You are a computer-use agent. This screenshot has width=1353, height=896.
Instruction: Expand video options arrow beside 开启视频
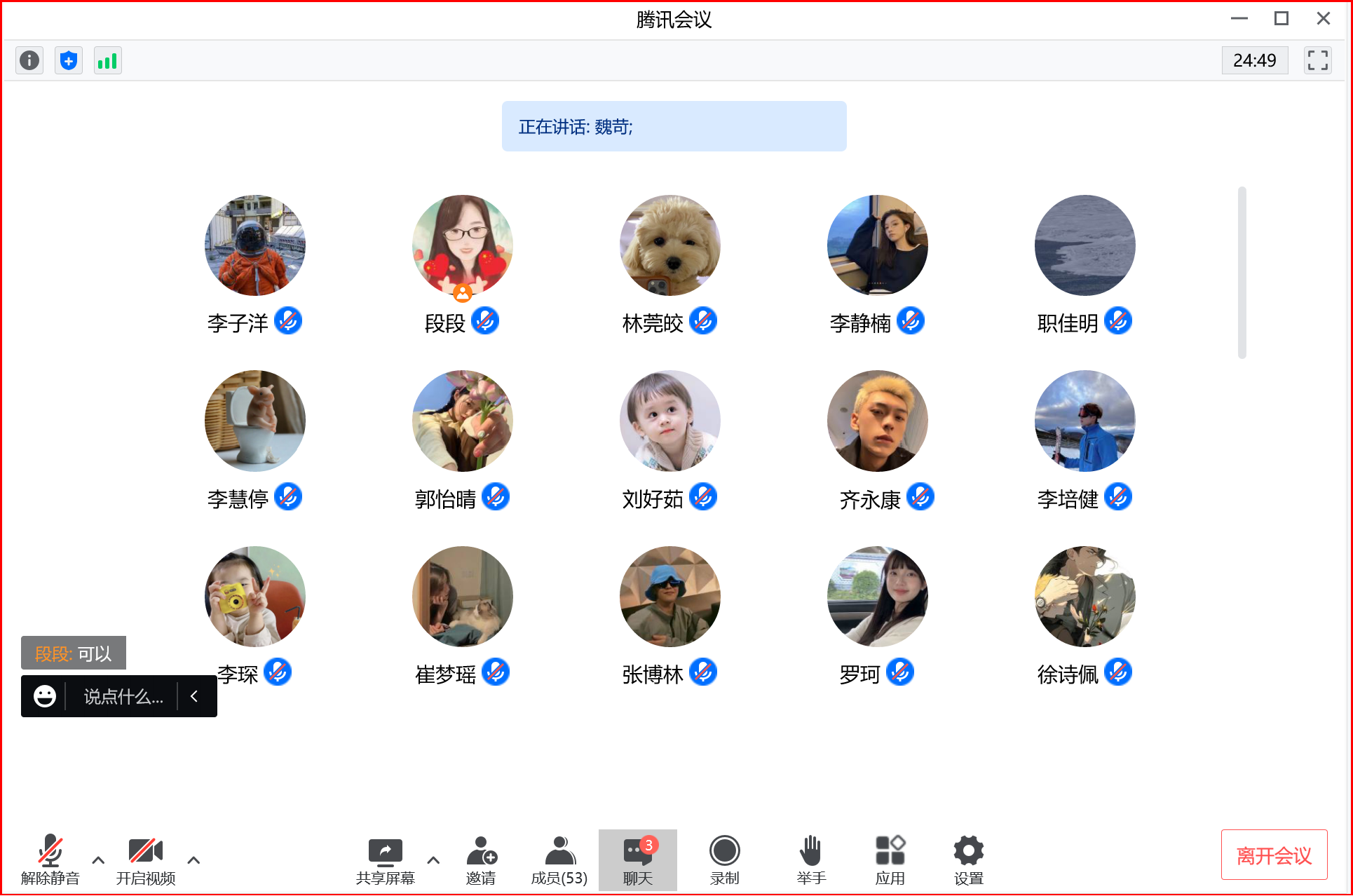[193, 860]
